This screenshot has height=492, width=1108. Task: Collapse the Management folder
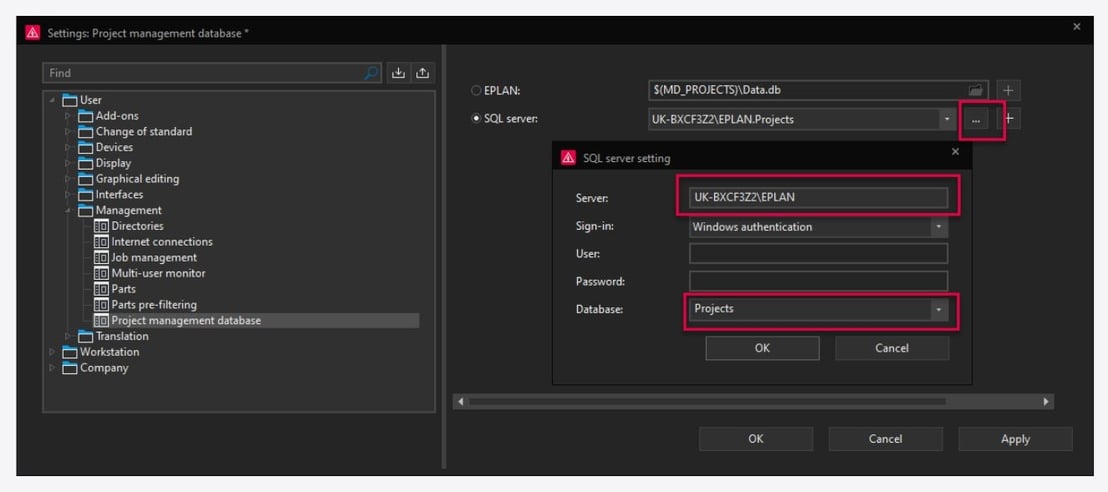click(x=69, y=210)
